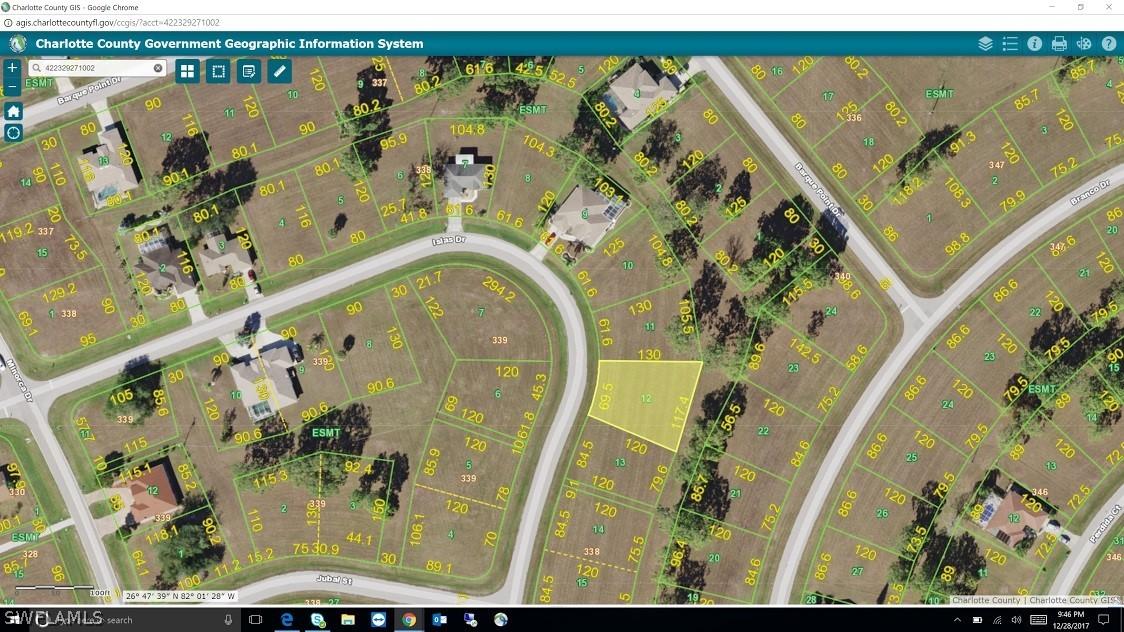The height and width of the screenshot is (632, 1124).
Task: Open the map legend
Action: point(1010,44)
